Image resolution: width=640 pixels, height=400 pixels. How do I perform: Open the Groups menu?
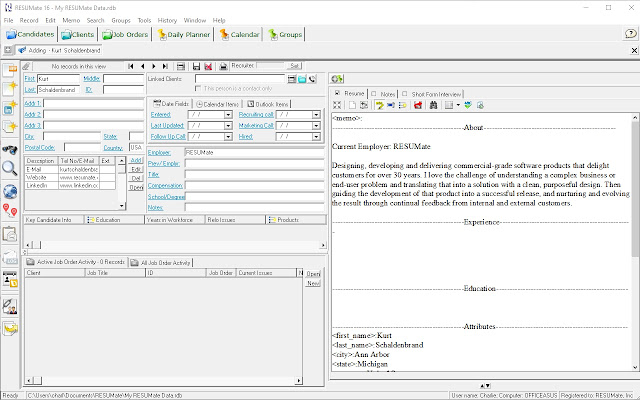point(121,20)
